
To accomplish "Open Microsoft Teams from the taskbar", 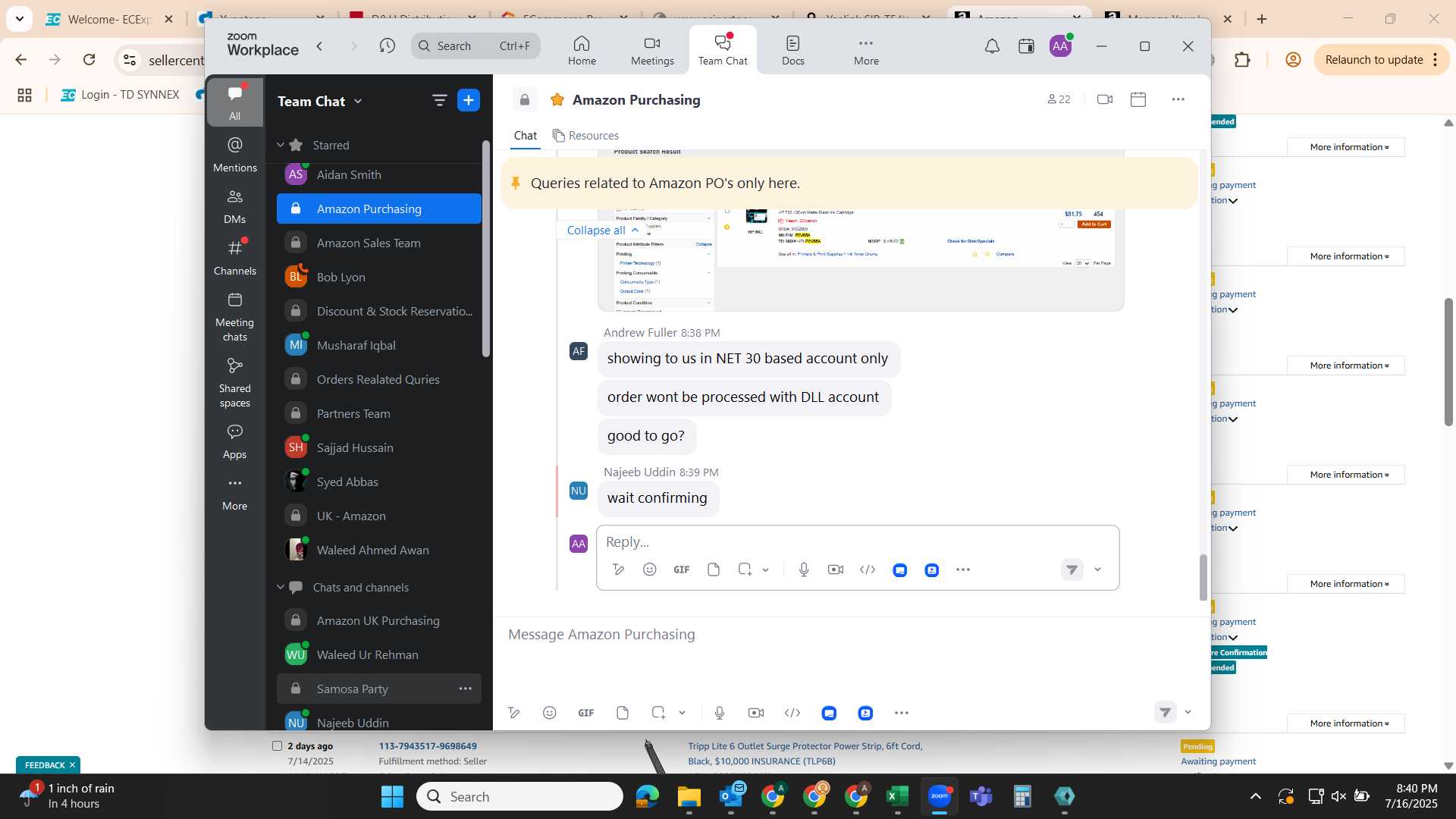I will [981, 796].
